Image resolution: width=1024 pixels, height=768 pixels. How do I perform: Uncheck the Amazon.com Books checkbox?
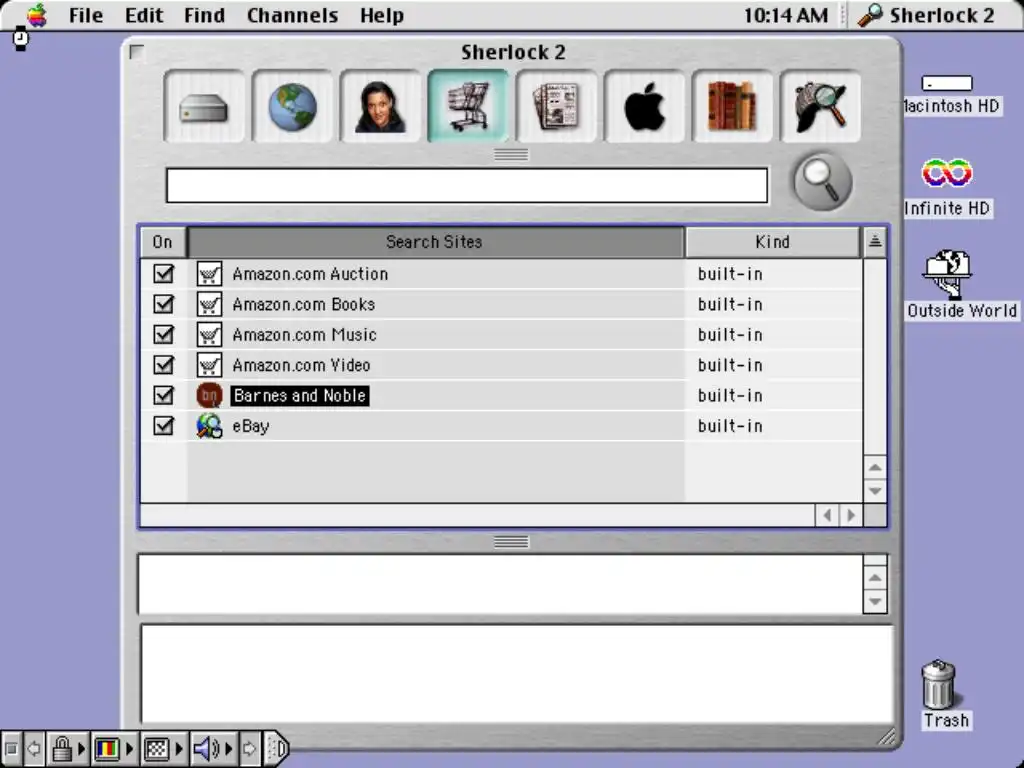[x=163, y=304]
